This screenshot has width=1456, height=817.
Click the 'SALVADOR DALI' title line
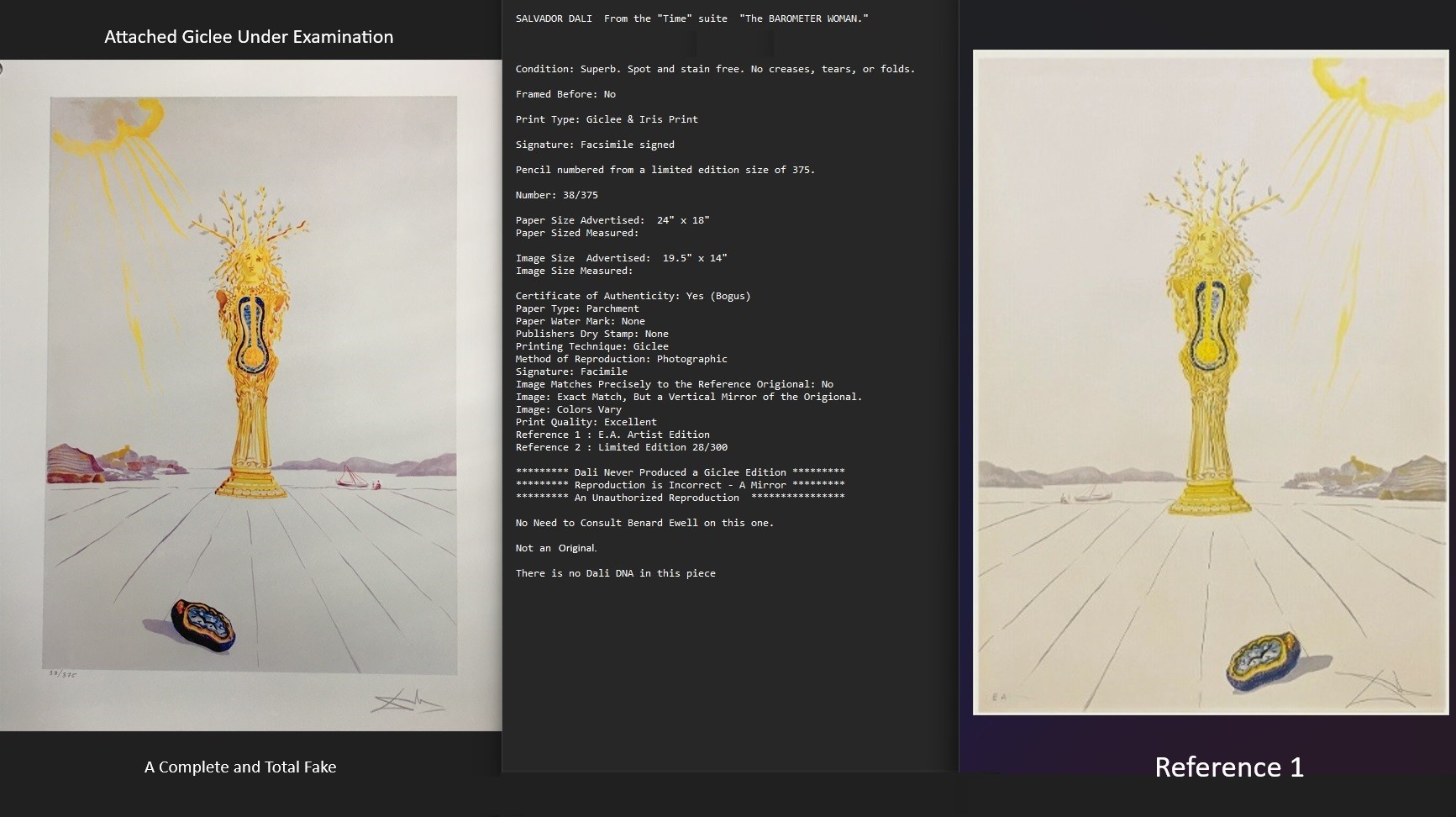point(691,18)
